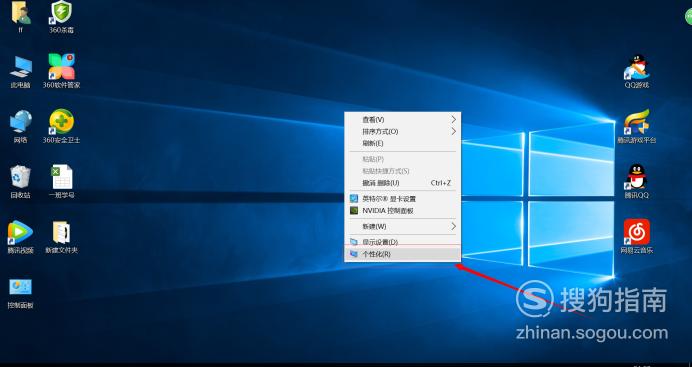692x367 pixels.
Task: Open NVIDIA 控制面板 from context menu
Action: pyautogui.click(x=402, y=211)
